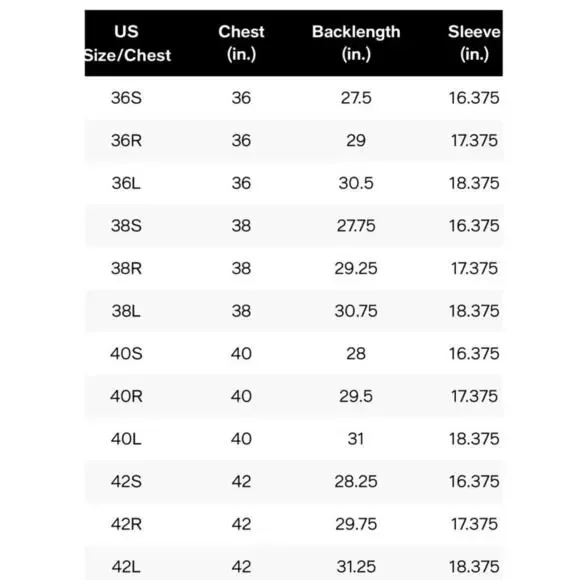Screen dimensions: 580x580
Task: Click the 27.75 backlength value
Action: click(x=356, y=226)
